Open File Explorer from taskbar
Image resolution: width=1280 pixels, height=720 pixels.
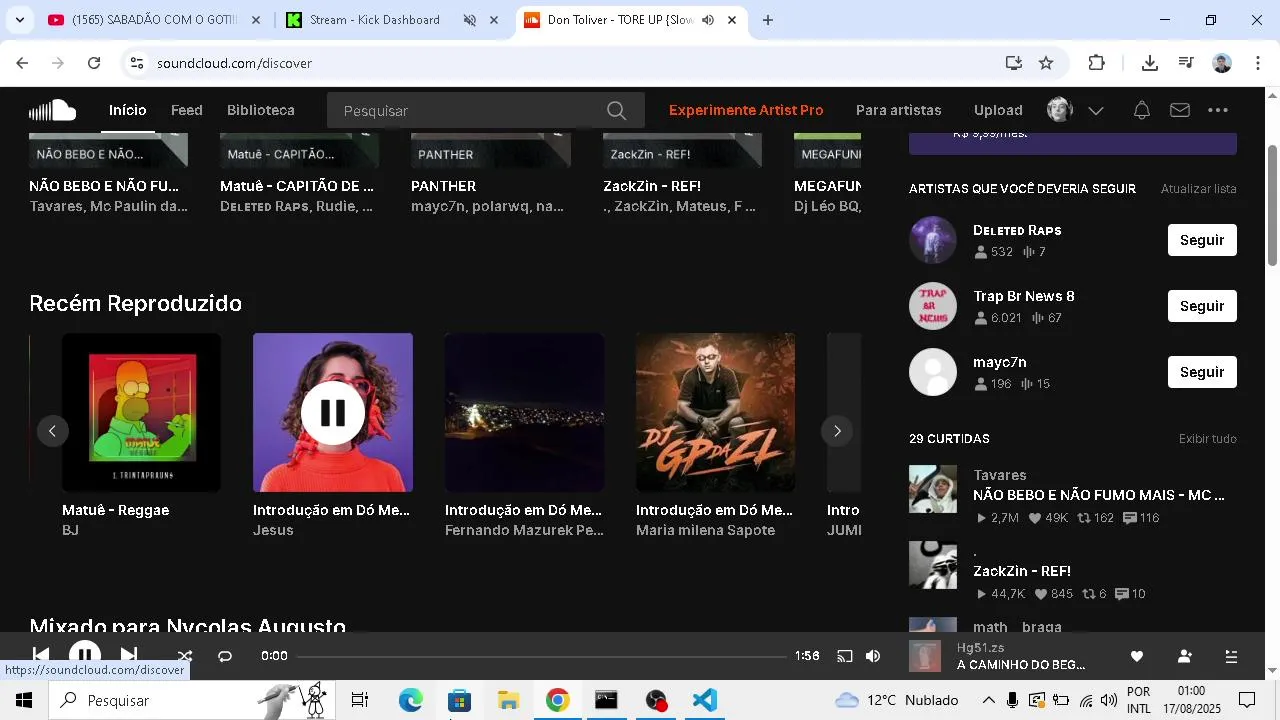(x=508, y=700)
